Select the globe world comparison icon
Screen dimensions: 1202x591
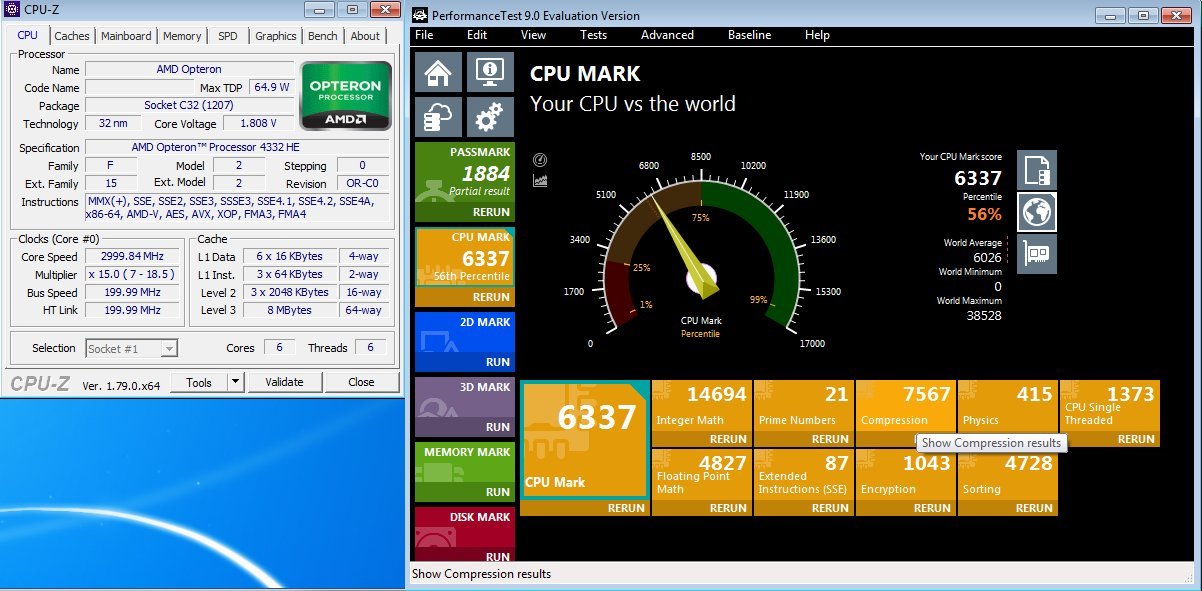click(x=1037, y=212)
